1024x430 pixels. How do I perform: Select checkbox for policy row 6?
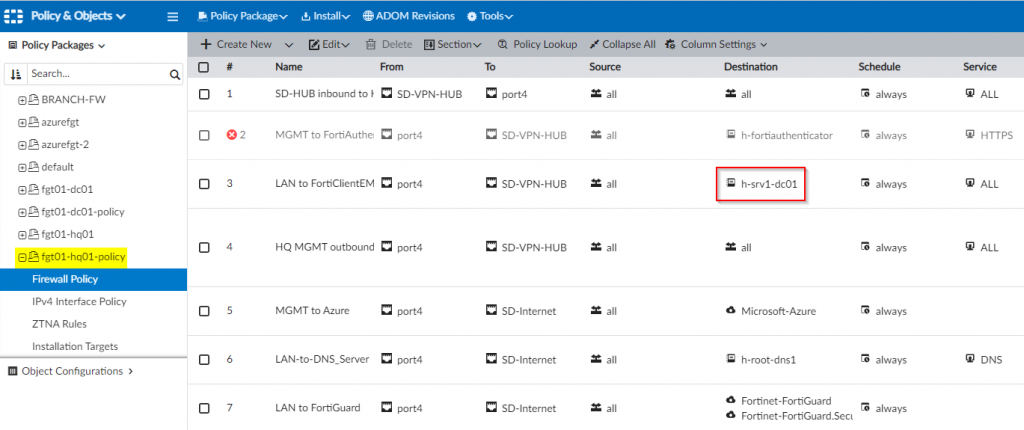coord(204,358)
